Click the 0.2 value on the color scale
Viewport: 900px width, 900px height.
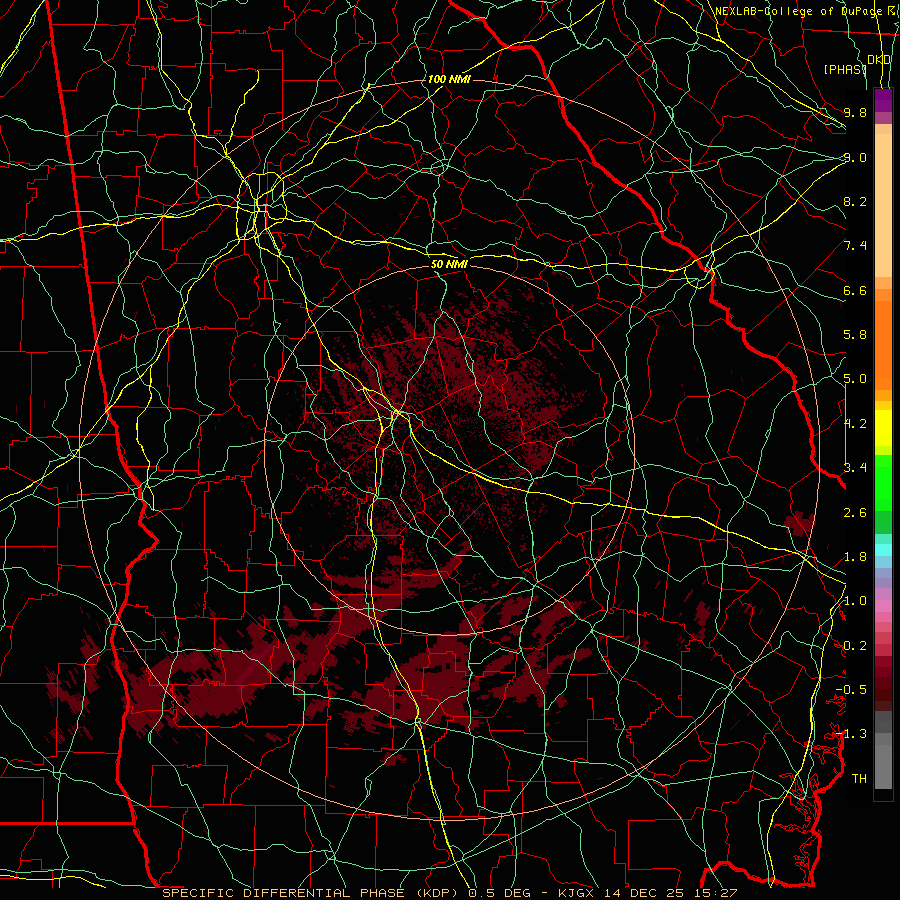click(855, 646)
